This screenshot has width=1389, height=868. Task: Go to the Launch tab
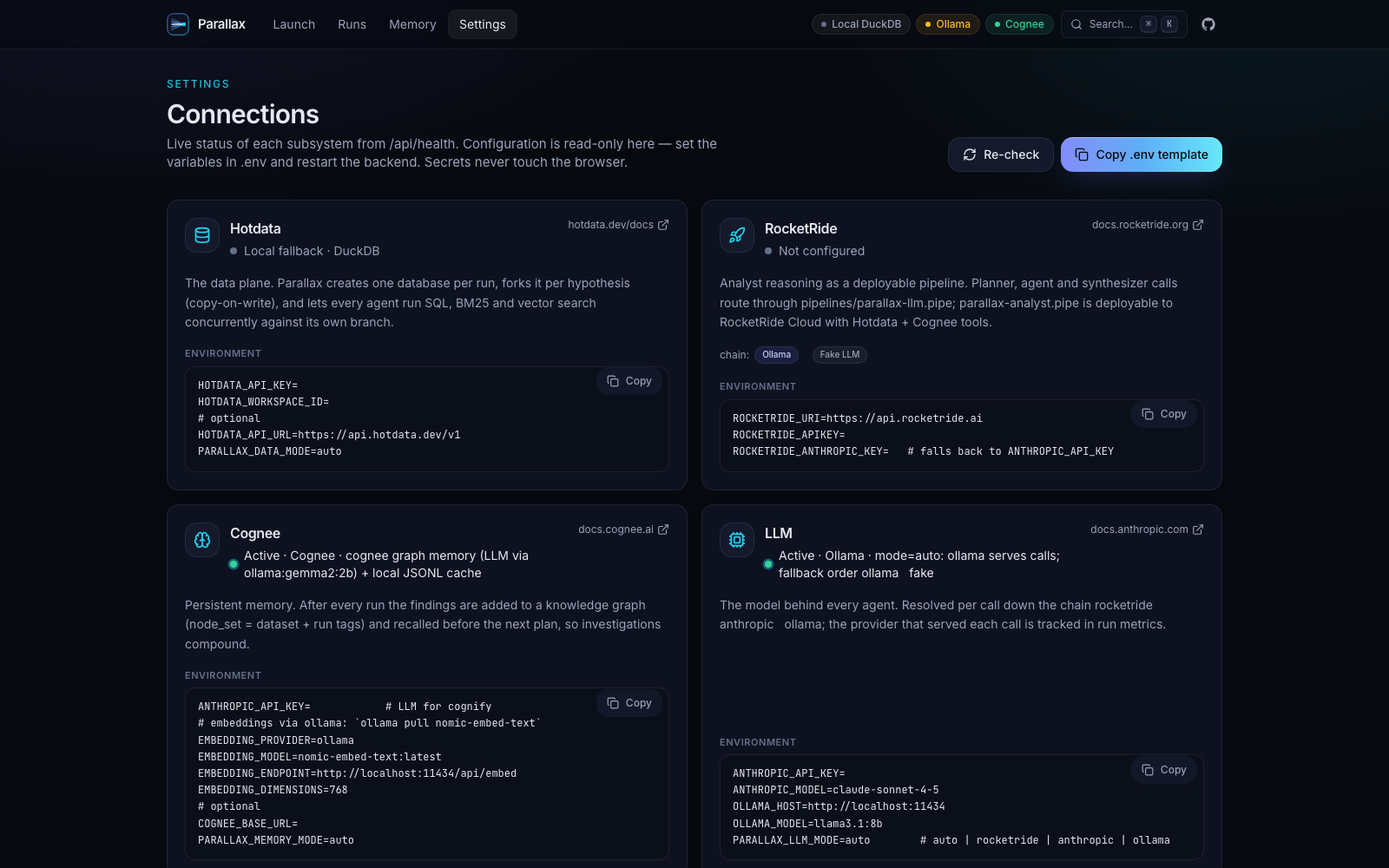(x=294, y=24)
